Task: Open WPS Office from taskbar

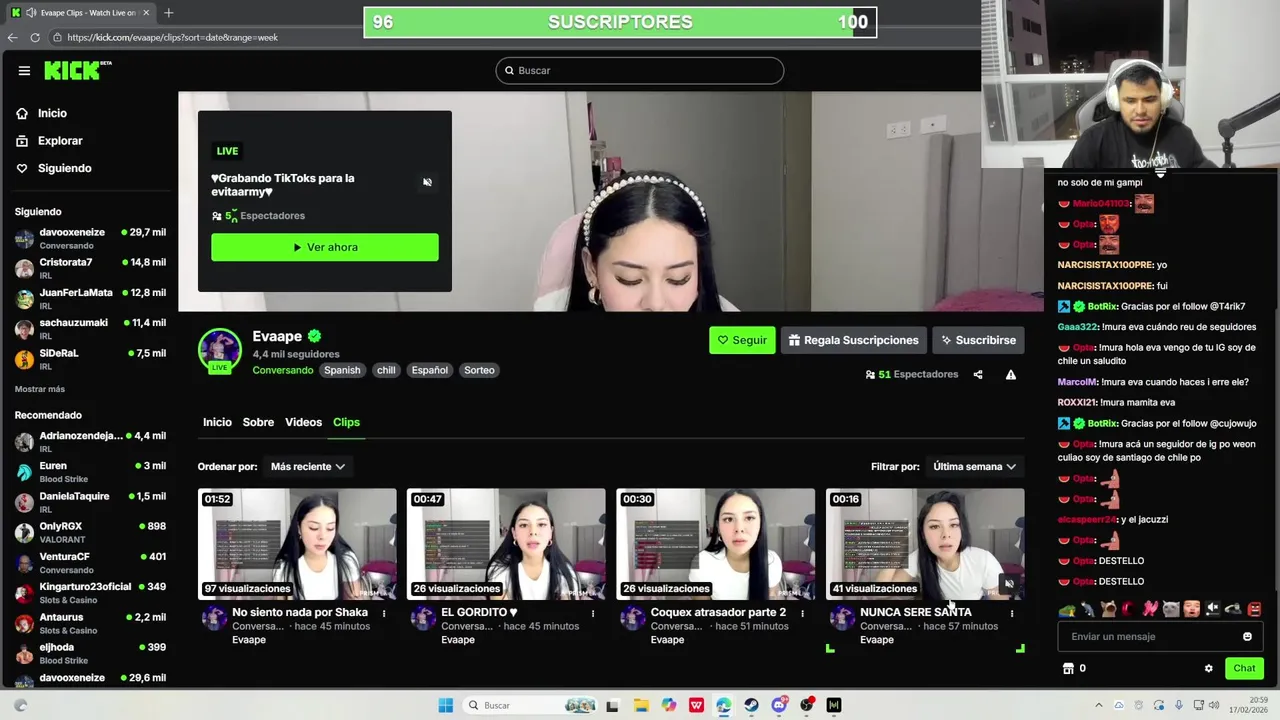Action: tap(696, 705)
